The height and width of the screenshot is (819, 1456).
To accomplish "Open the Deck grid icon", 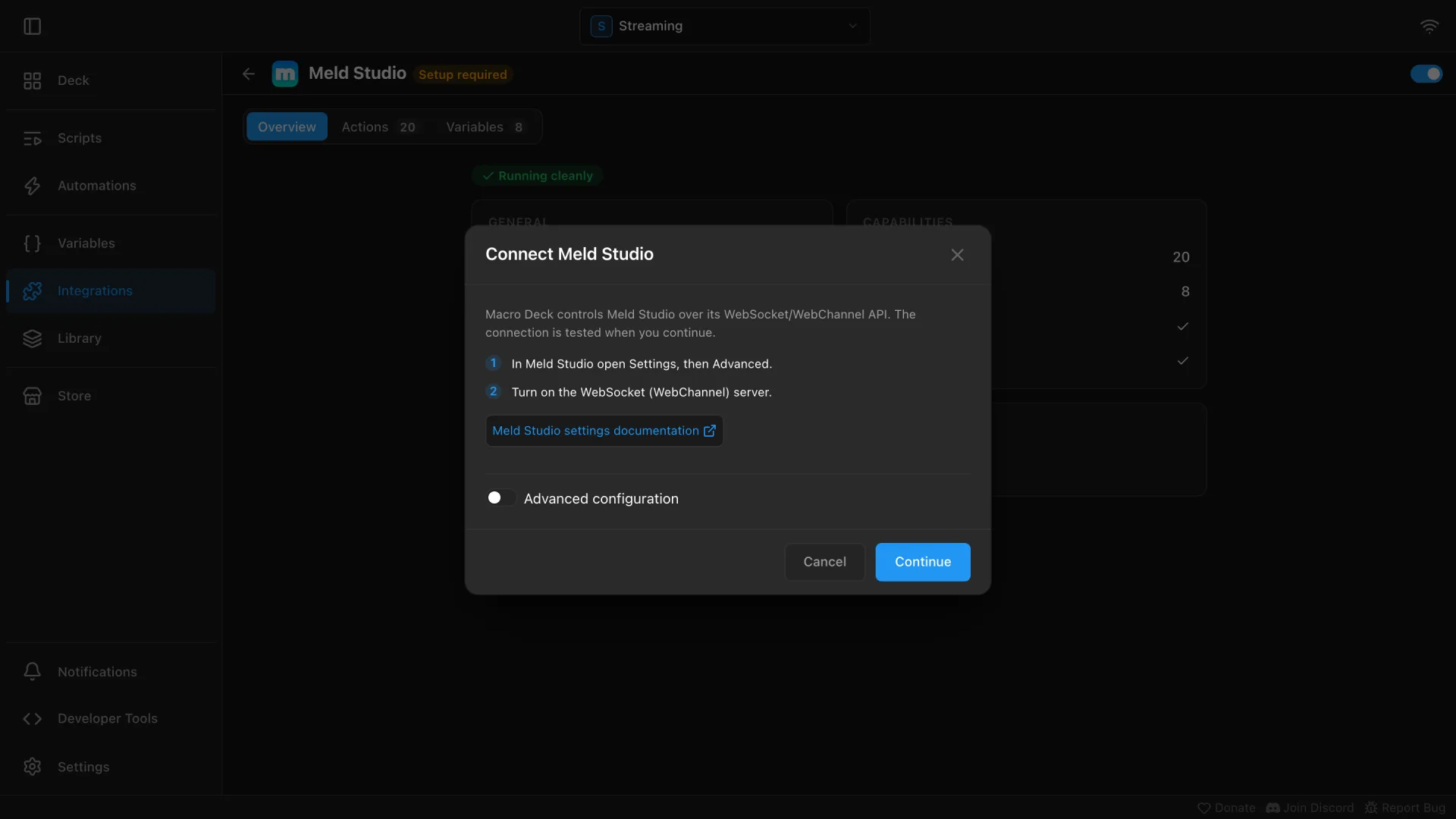I will tap(32, 81).
